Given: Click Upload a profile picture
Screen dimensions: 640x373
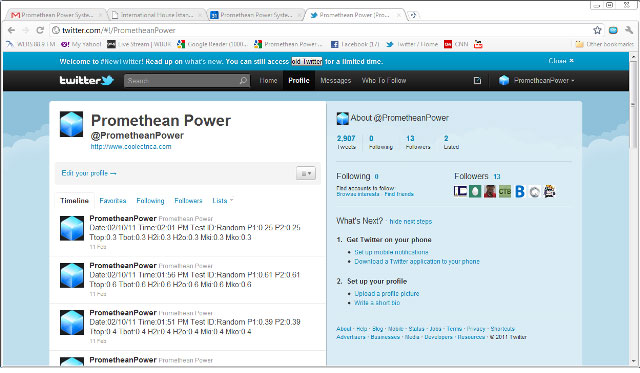Looking at the screenshot, I should (x=387, y=293).
